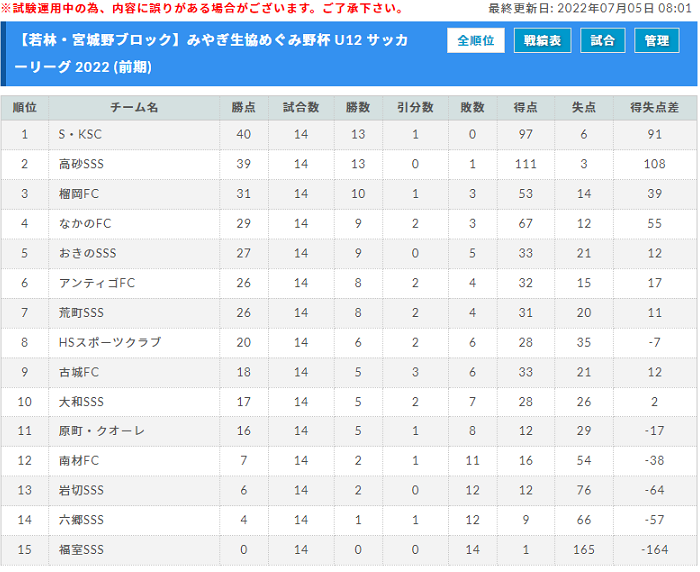Viewport: 700px width, 572px height.
Task: Click the 失点 column header
Action: (x=584, y=108)
